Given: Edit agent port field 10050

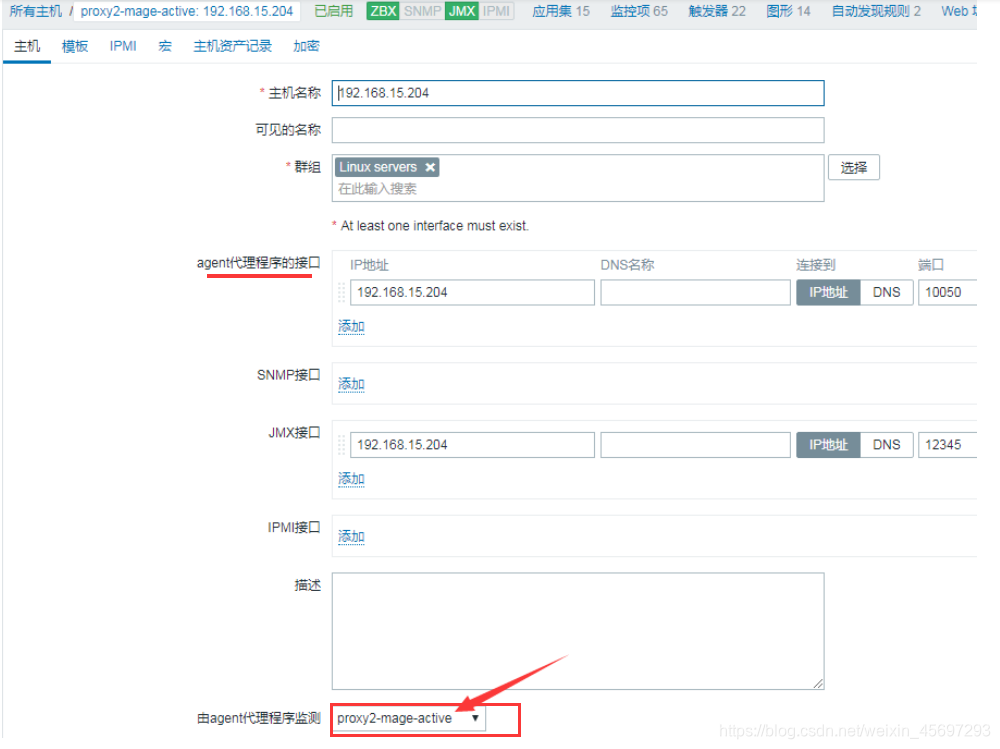Looking at the screenshot, I should click(948, 292).
